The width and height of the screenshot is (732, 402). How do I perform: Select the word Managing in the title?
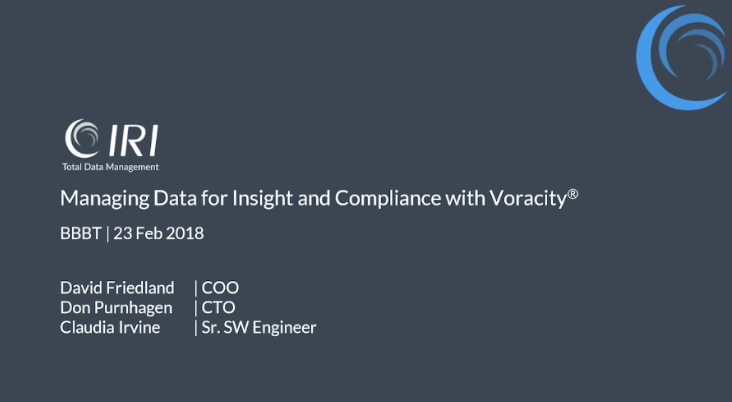click(x=105, y=198)
